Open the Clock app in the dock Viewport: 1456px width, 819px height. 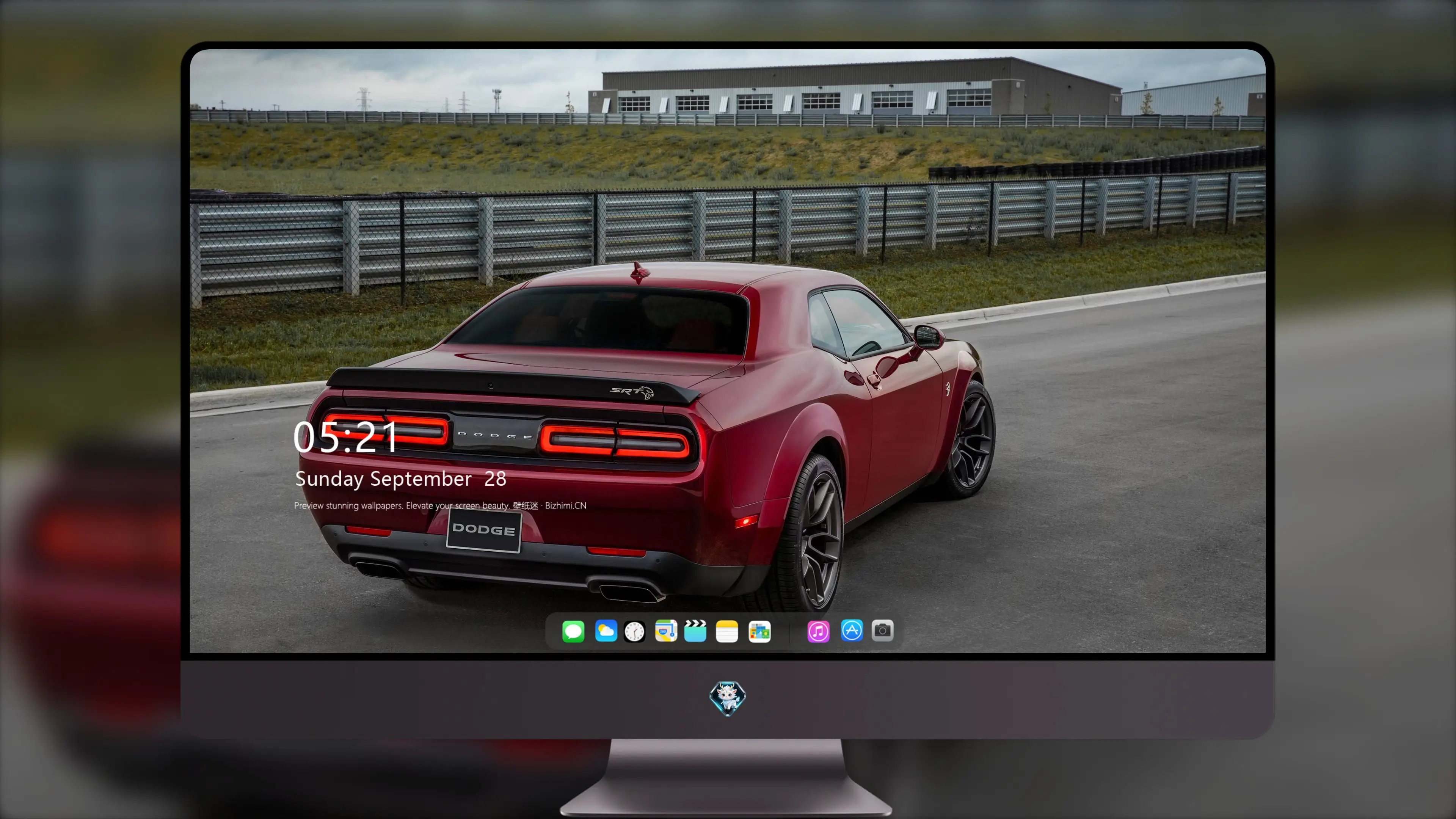[x=635, y=631]
